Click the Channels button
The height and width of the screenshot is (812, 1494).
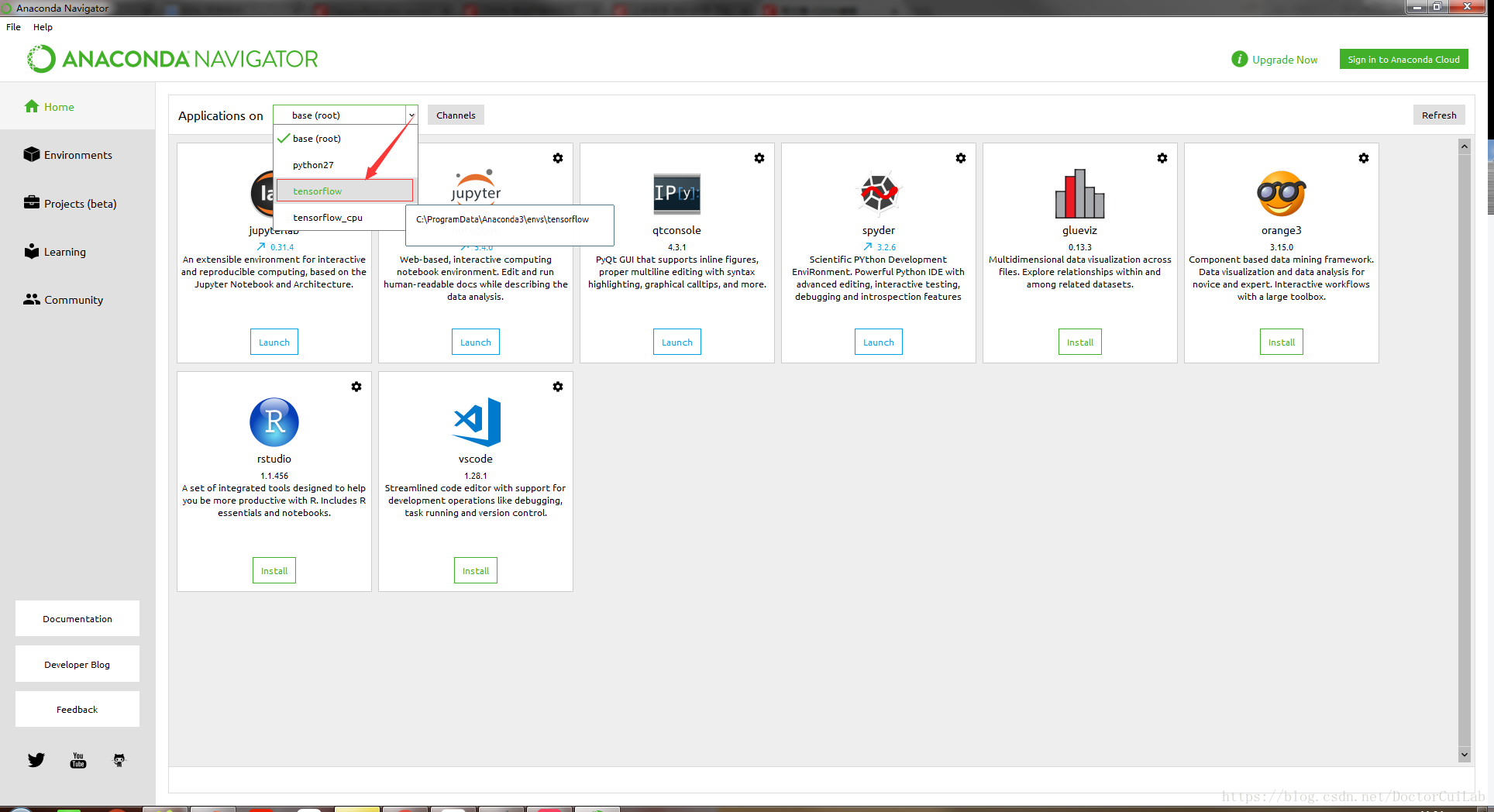456,115
